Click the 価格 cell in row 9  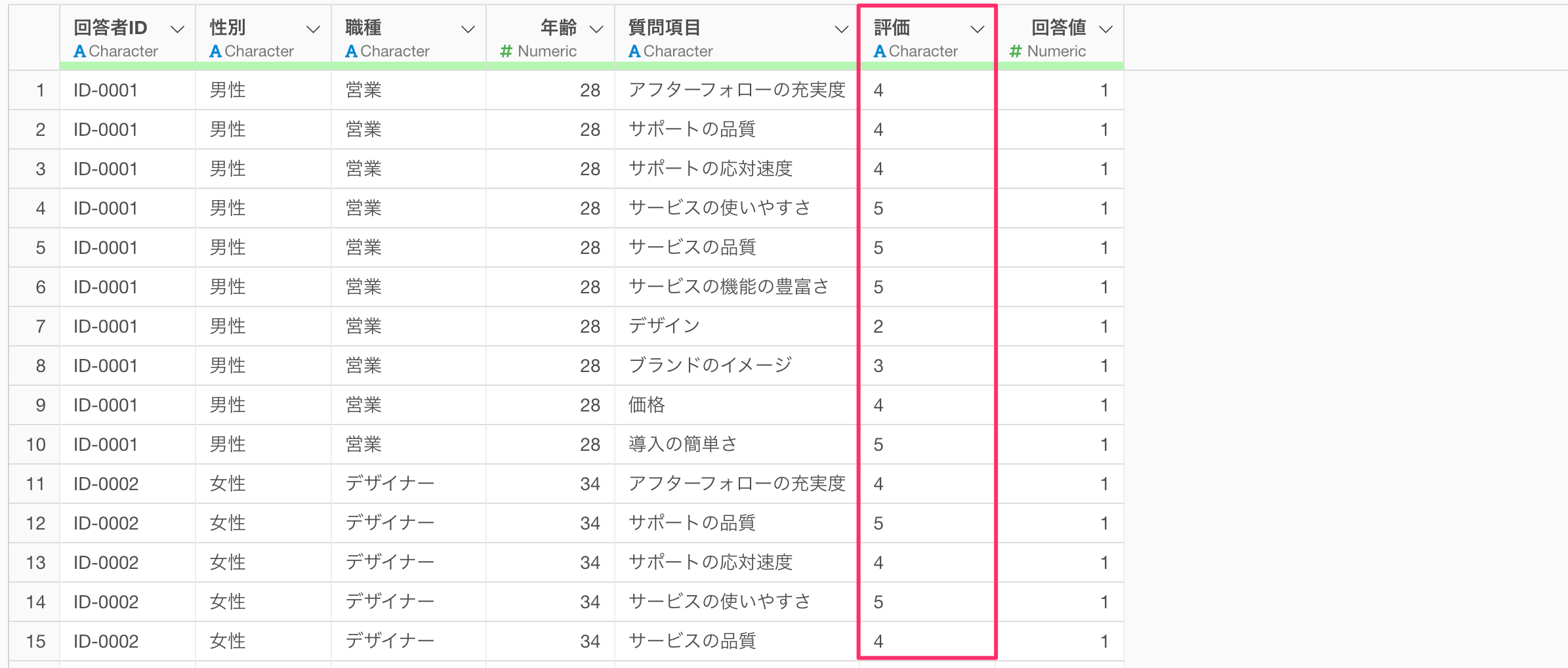click(646, 405)
